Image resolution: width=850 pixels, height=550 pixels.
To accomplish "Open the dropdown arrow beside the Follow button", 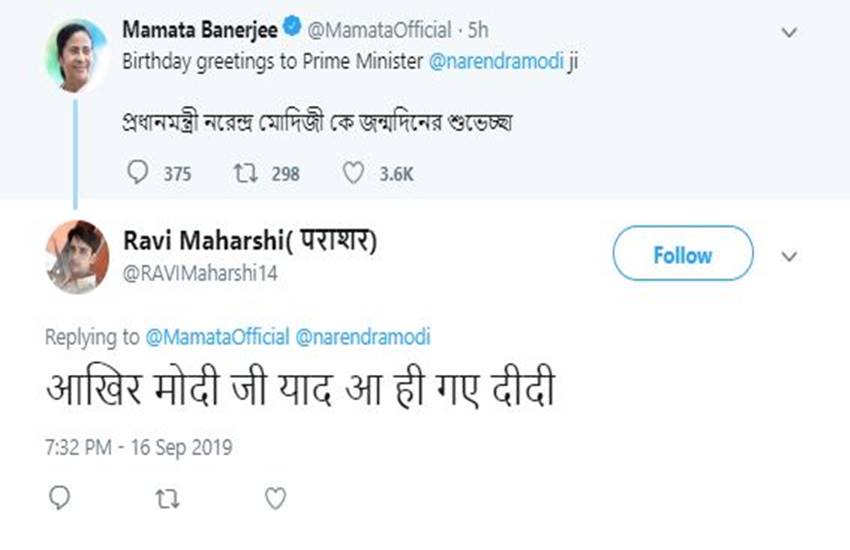I will pos(789,256).
